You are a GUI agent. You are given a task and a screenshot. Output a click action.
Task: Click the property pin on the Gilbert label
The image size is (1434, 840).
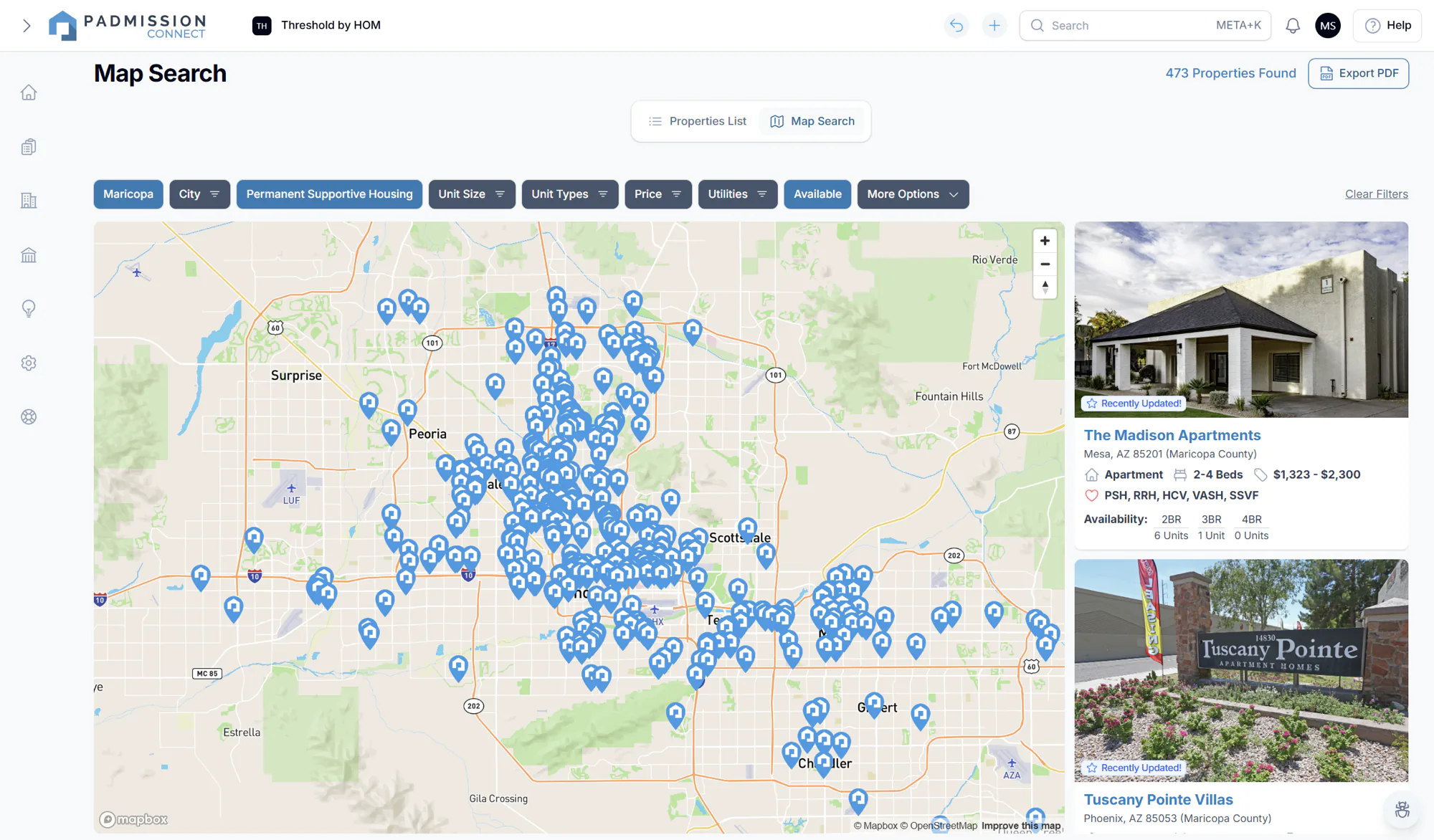[x=873, y=704]
